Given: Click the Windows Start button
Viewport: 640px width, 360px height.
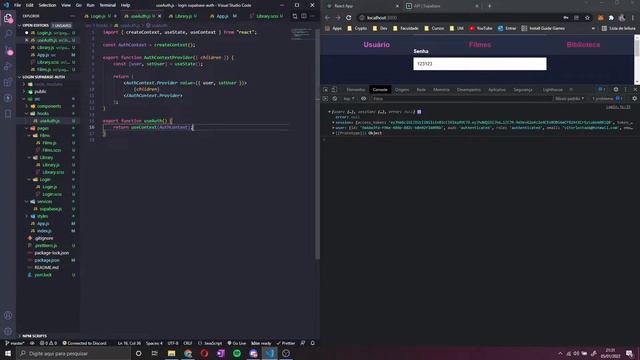Looking at the screenshot, I should [x=8, y=353].
